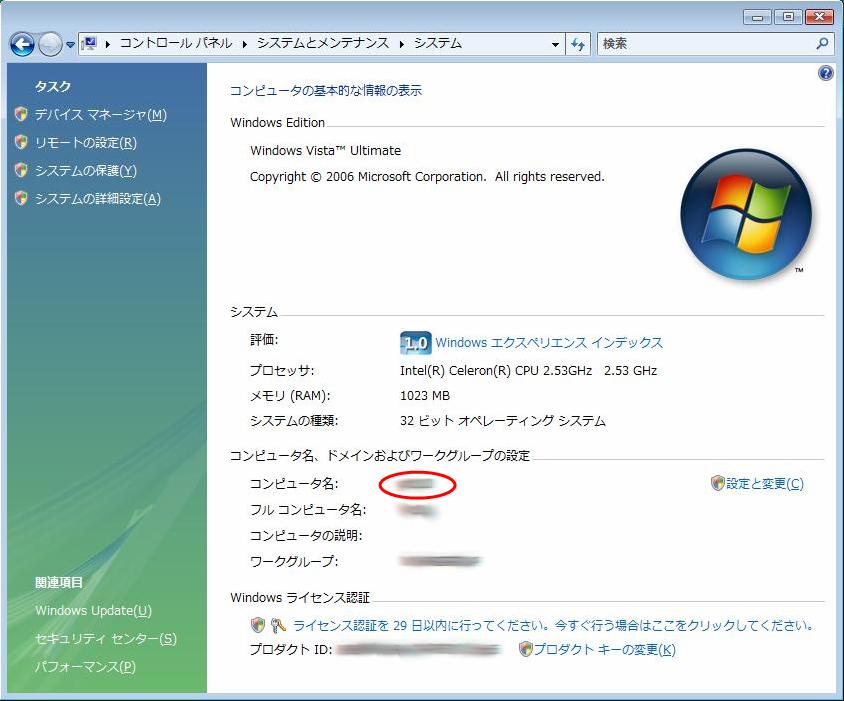Open the address bar history dropdown

pyautogui.click(x=555, y=45)
